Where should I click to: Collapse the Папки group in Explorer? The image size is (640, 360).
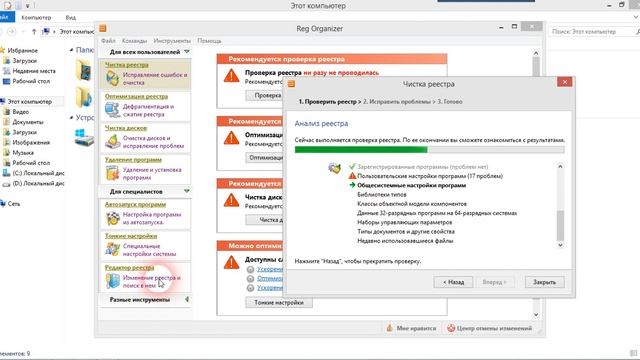click(x=71, y=50)
